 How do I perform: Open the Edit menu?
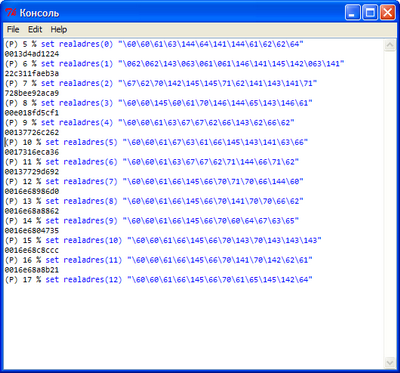coord(35,30)
